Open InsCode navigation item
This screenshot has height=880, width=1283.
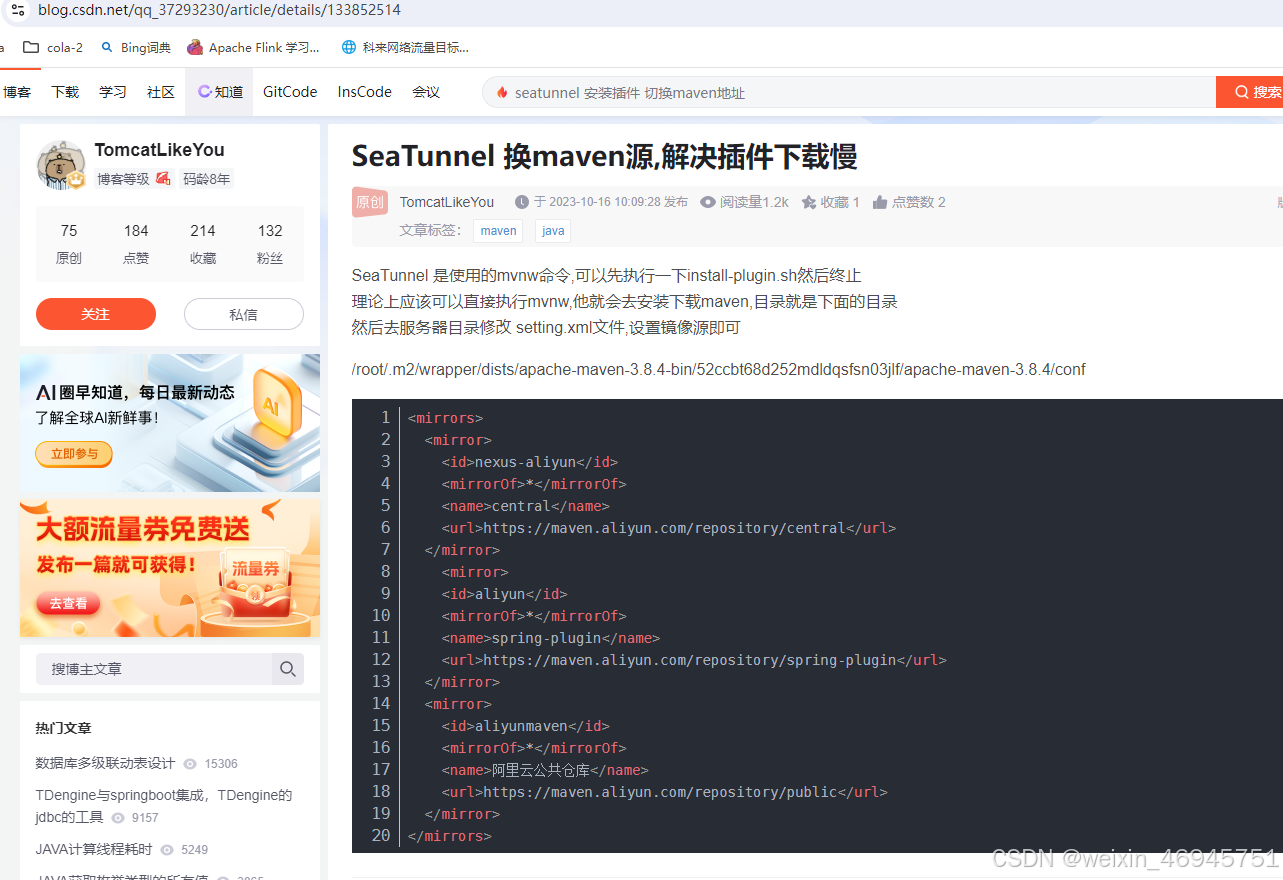tap(365, 92)
